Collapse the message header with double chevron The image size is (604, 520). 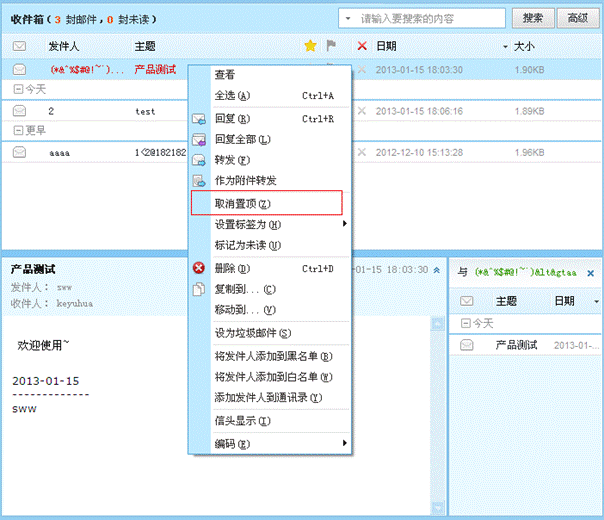436,271
